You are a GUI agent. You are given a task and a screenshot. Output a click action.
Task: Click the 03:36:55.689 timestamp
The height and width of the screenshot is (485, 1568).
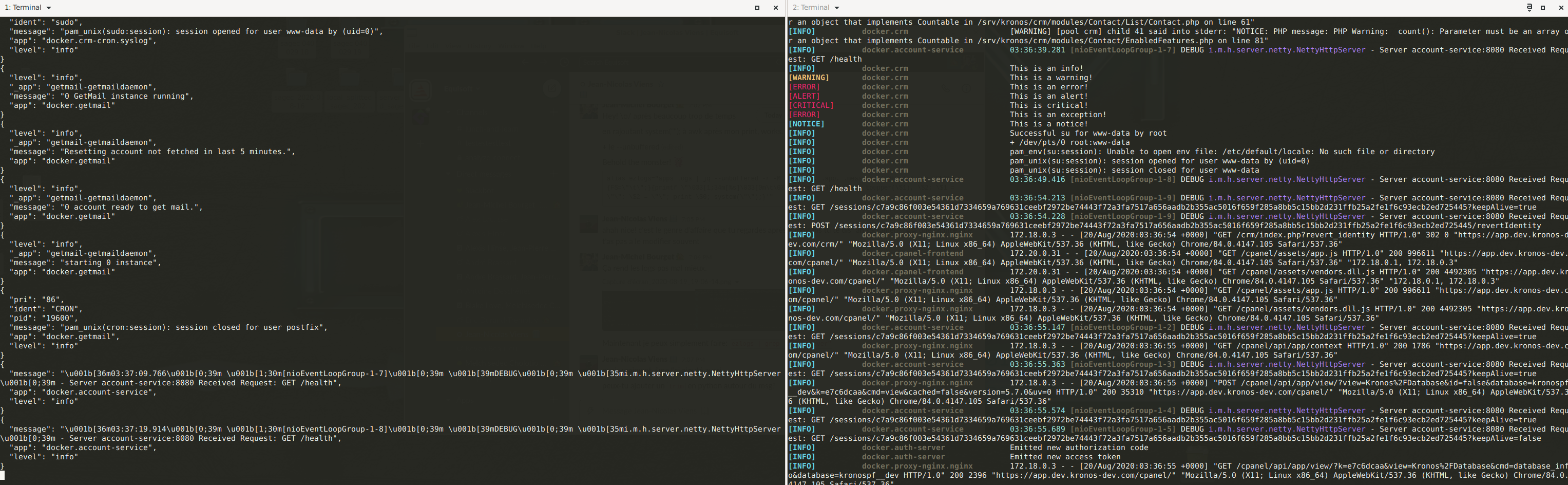coord(1037,429)
